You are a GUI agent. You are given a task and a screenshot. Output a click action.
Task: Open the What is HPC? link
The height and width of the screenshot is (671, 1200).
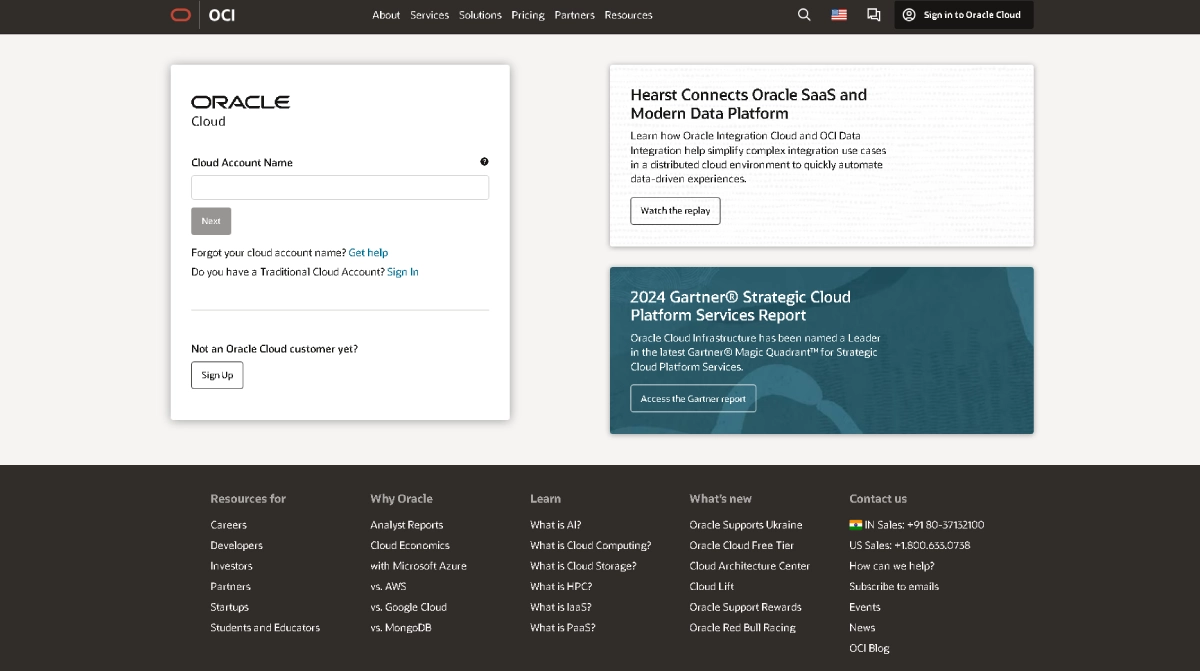point(561,587)
